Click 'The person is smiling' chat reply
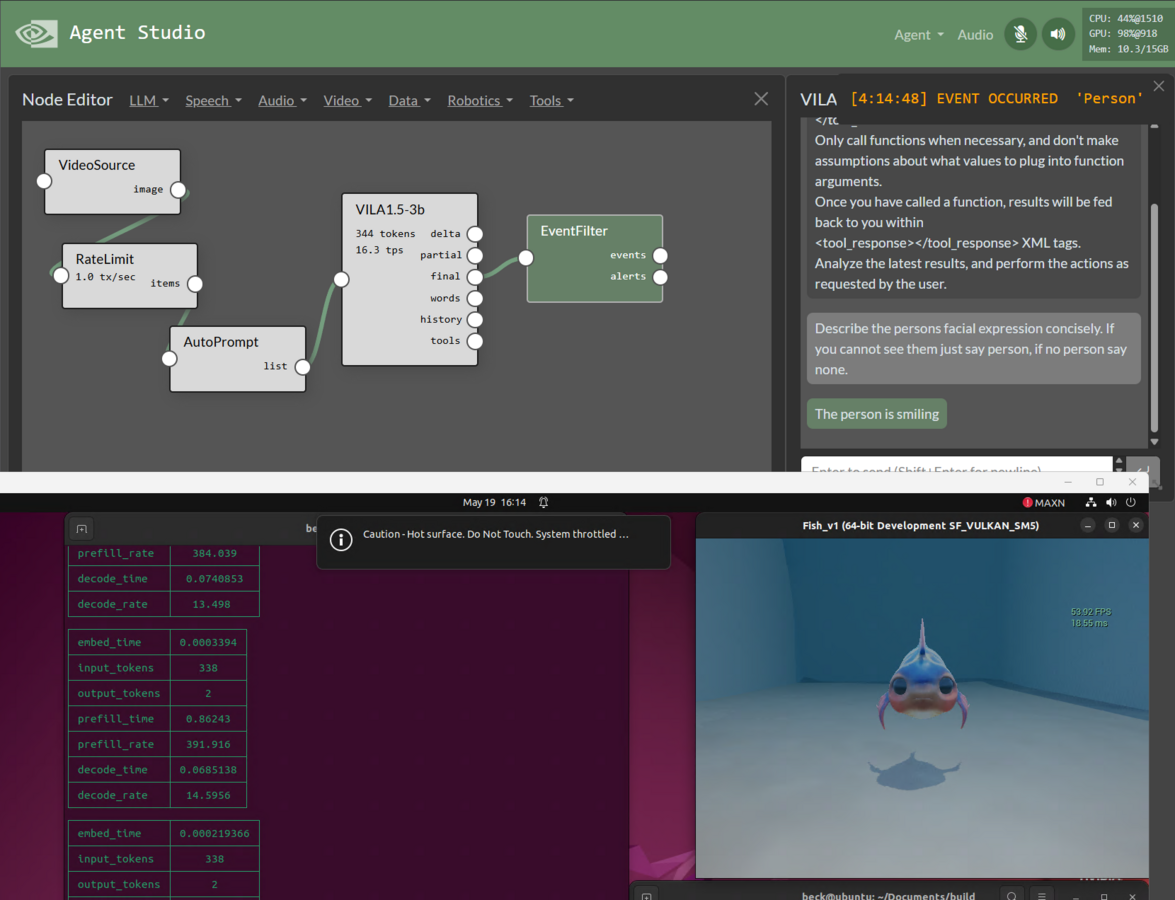This screenshot has height=900, width=1175. [x=876, y=414]
